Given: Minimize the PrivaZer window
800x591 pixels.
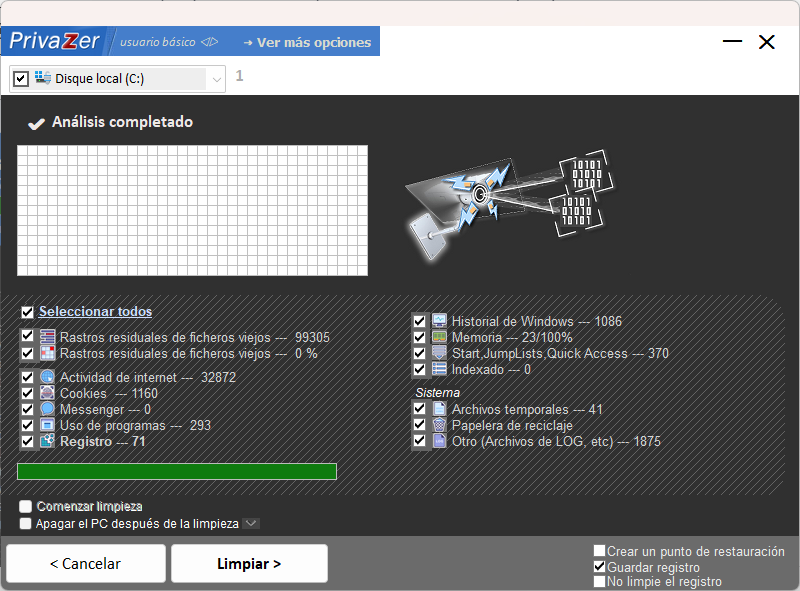Looking at the screenshot, I should point(733,41).
